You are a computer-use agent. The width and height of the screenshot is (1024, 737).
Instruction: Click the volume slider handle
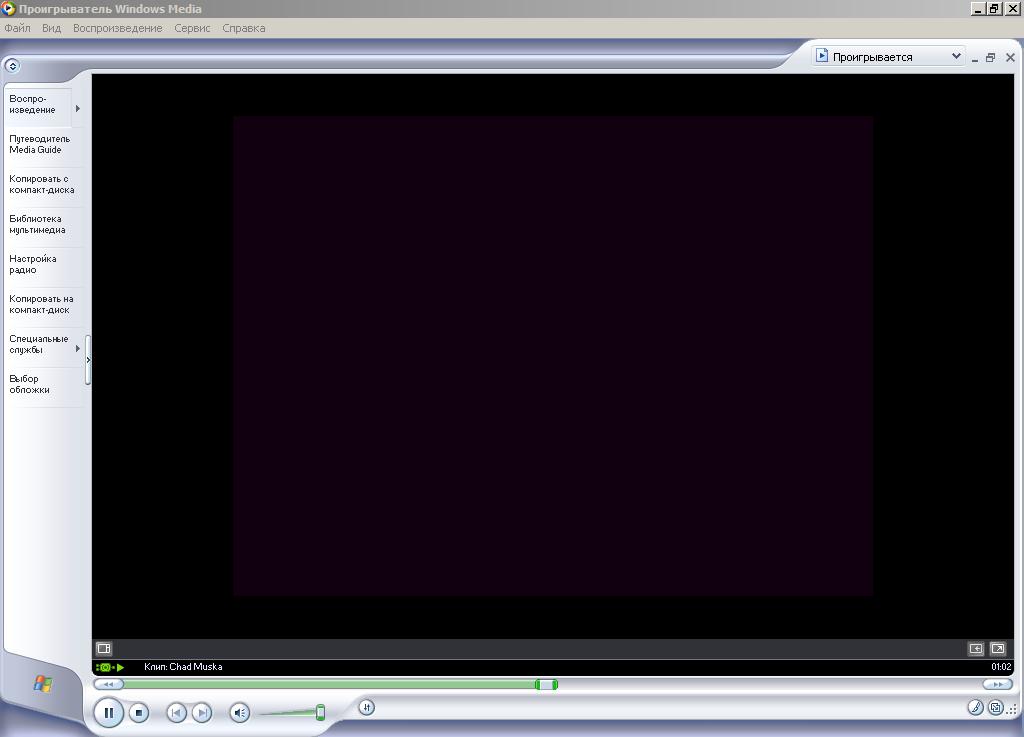click(320, 712)
